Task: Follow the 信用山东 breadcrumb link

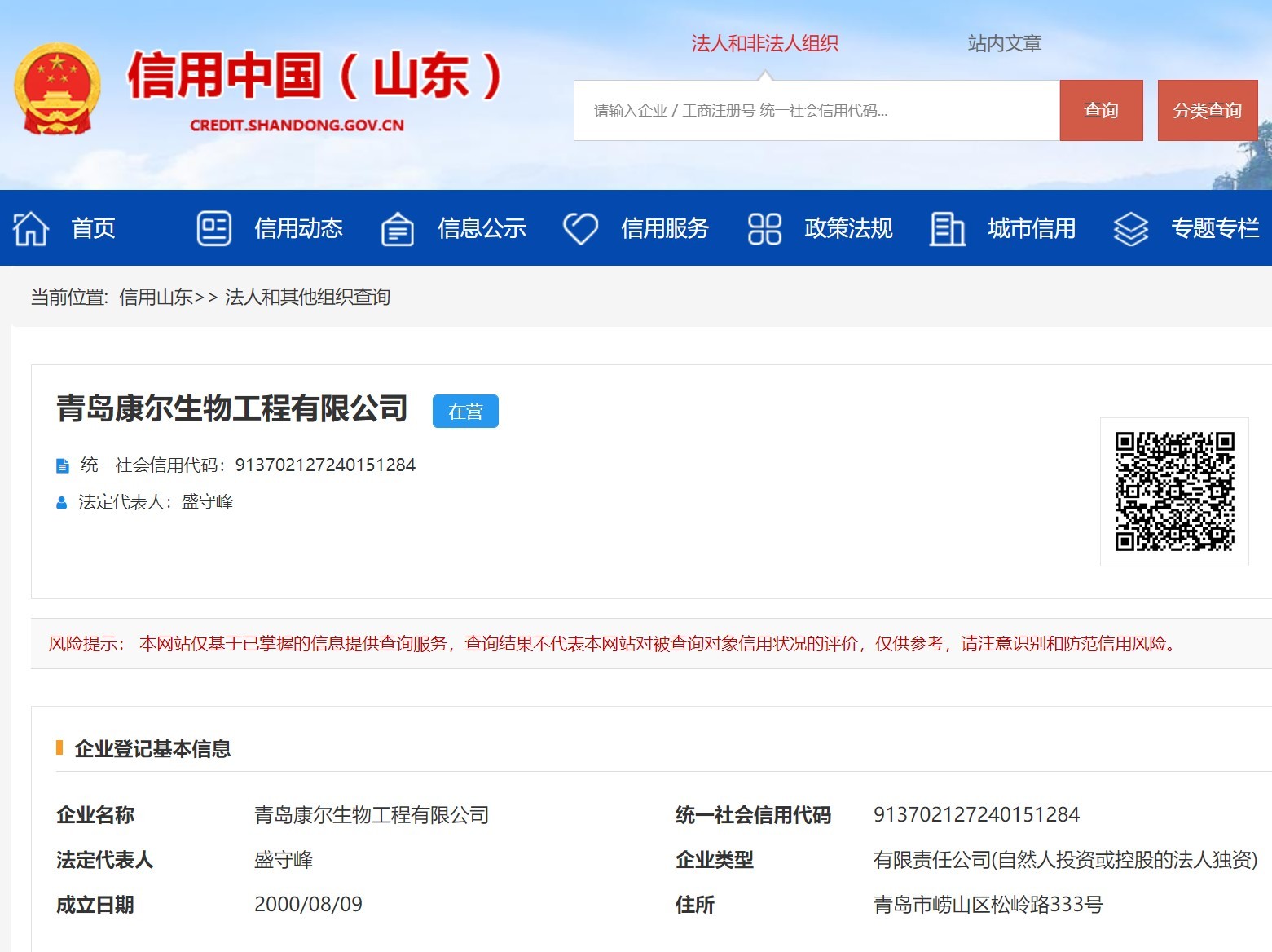Action: 156,297
